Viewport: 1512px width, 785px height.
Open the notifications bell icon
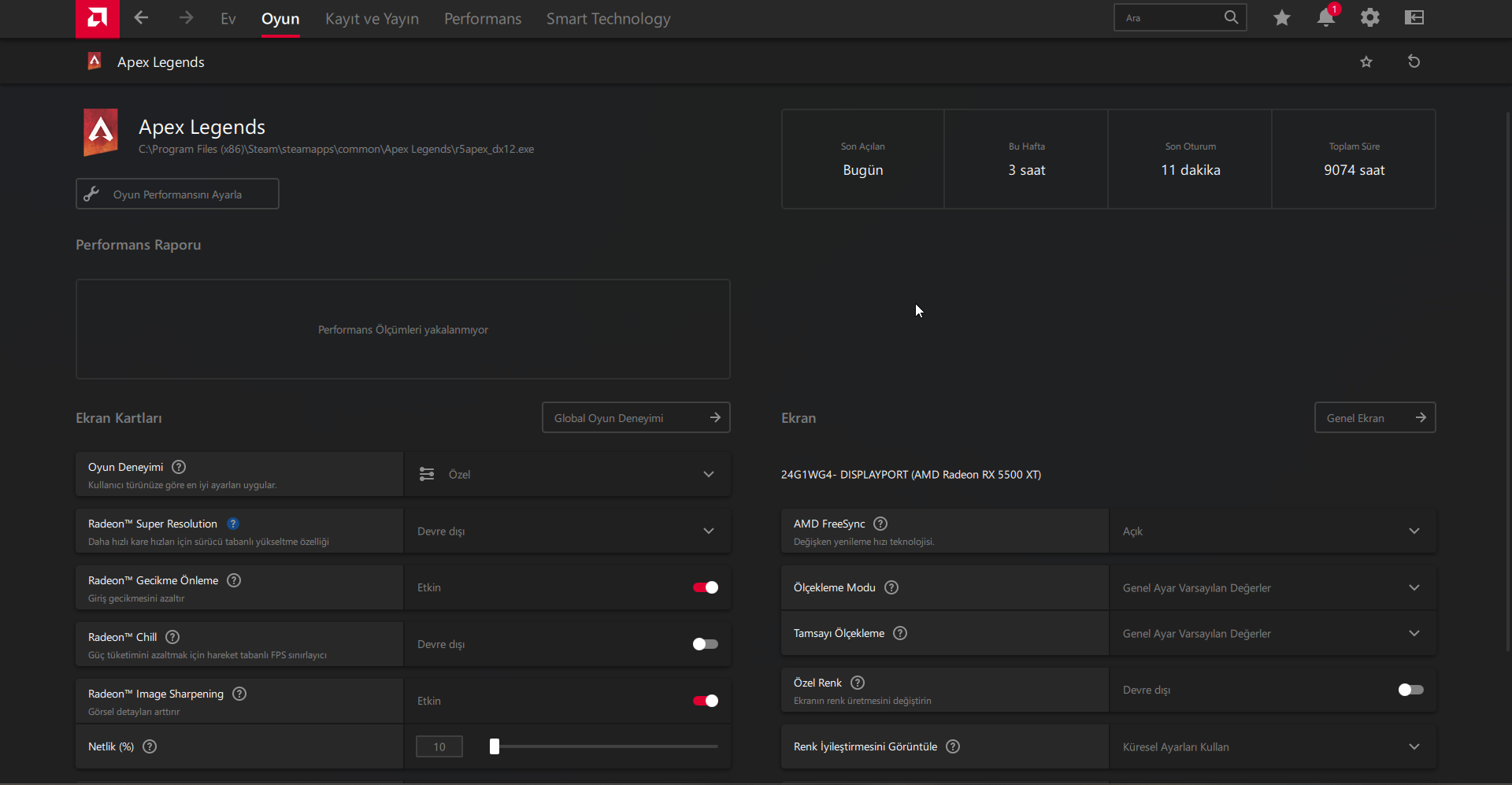[x=1326, y=17]
